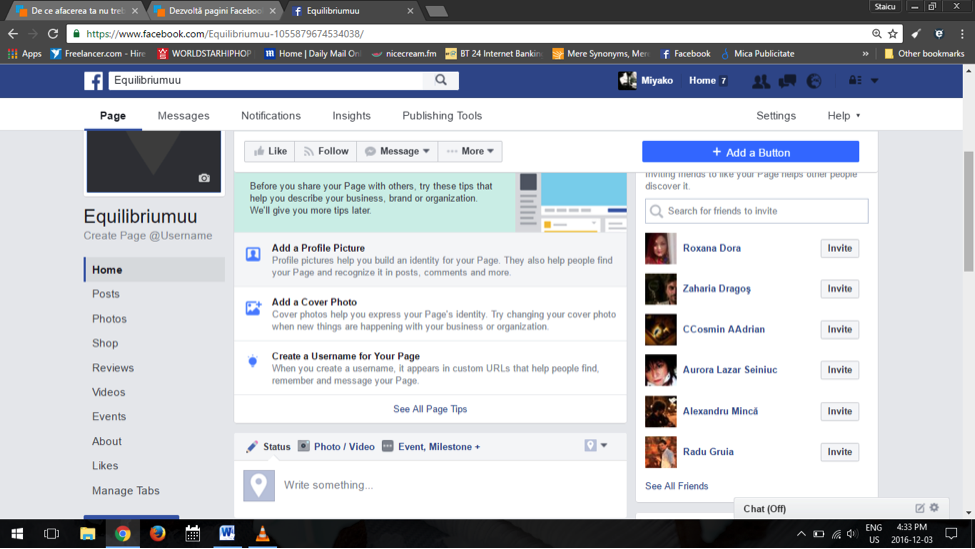Viewport: 975px width, 549px height.
Task: Click the camera icon on profile picture
Action: coord(204,178)
